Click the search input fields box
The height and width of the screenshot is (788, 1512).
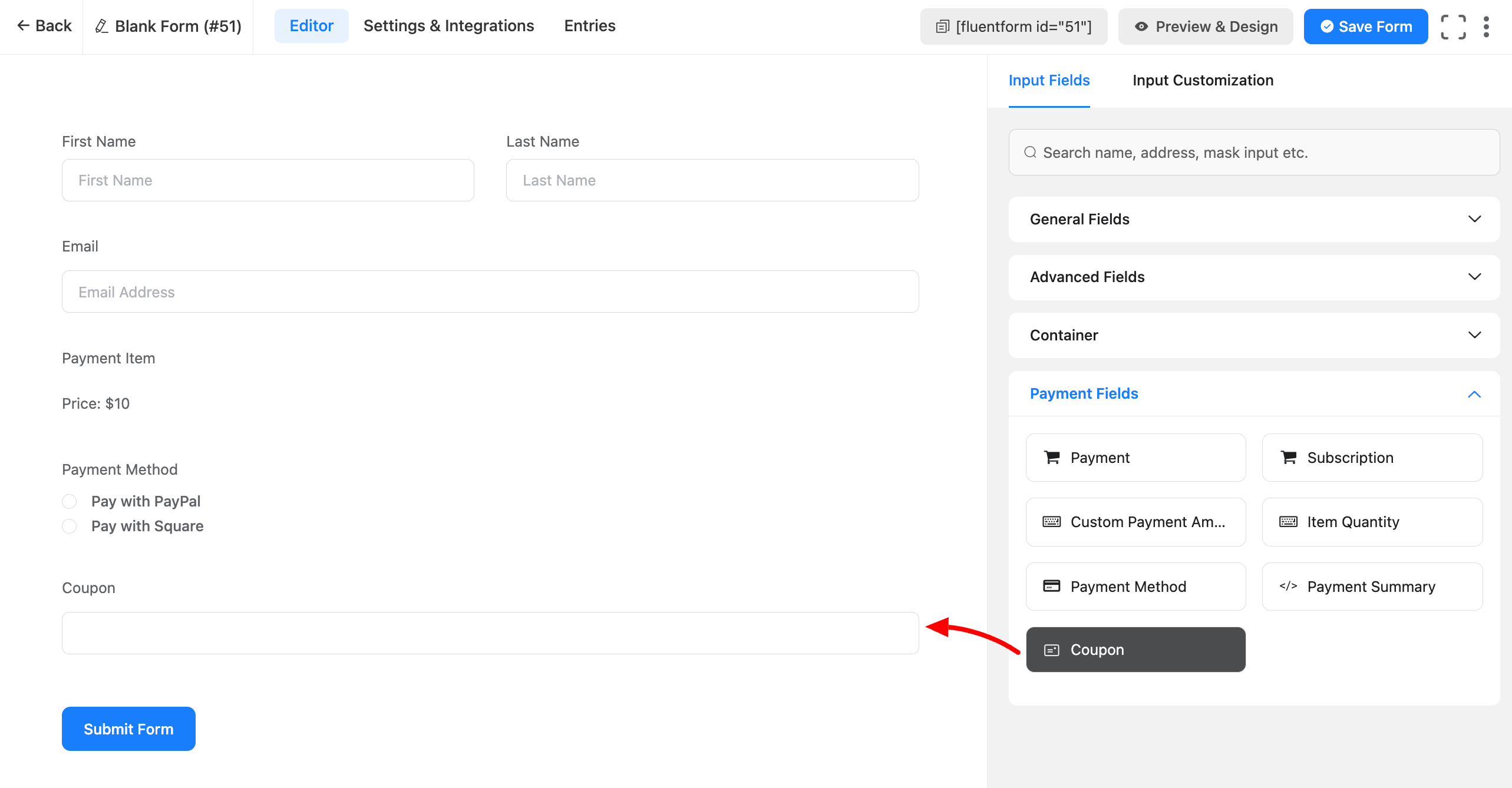click(x=1254, y=153)
